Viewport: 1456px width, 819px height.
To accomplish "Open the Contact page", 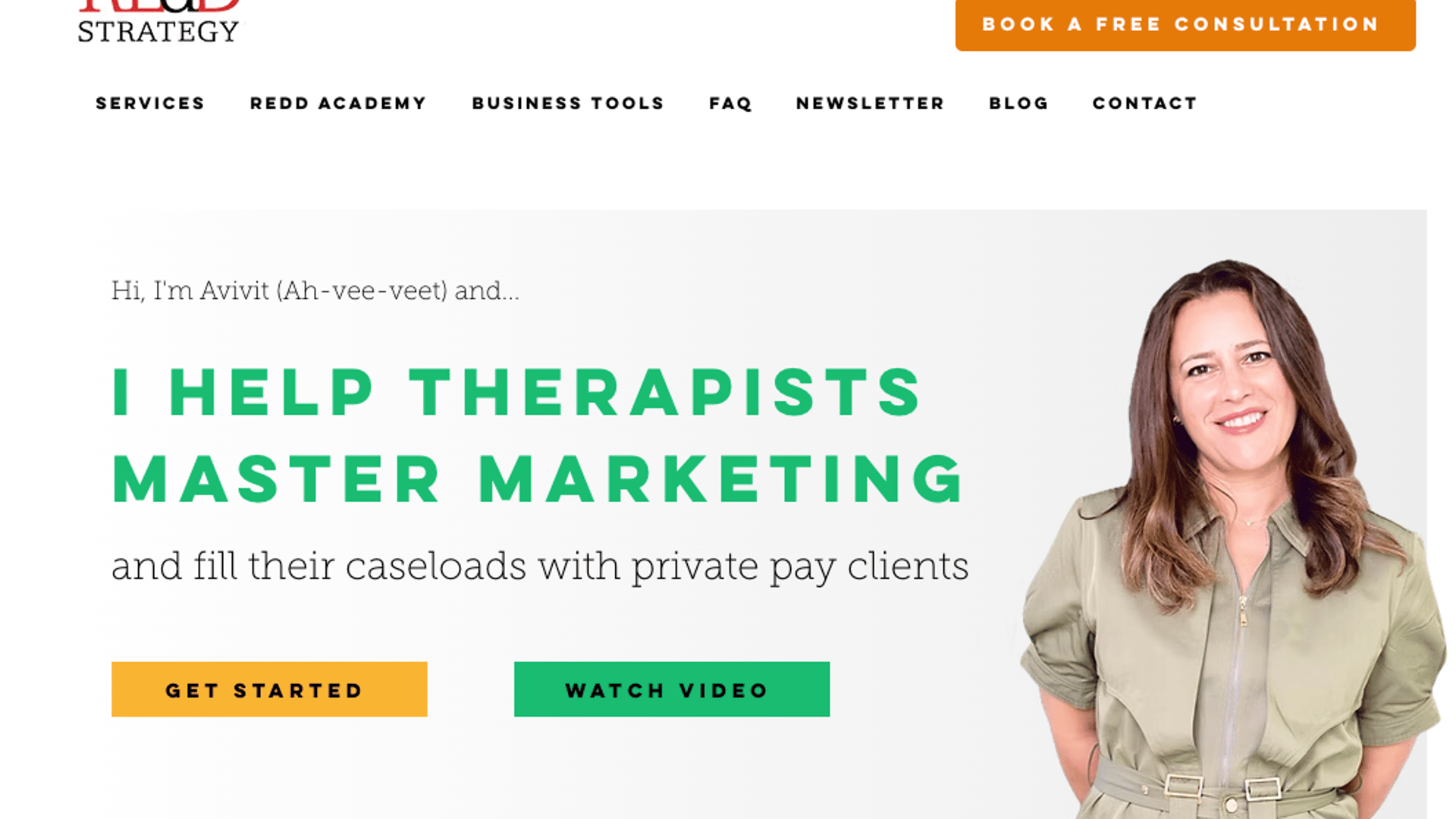I will (1145, 103).
